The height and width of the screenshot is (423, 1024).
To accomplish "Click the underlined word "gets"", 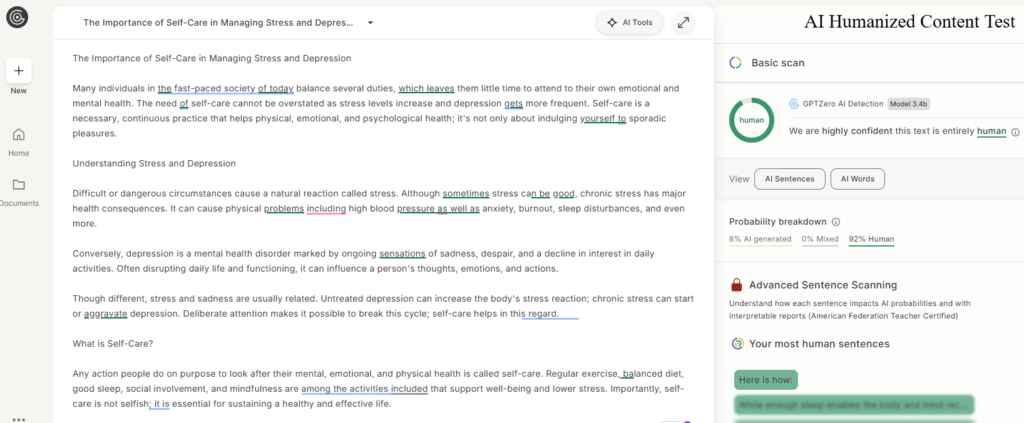I will (x=513, y=103).
